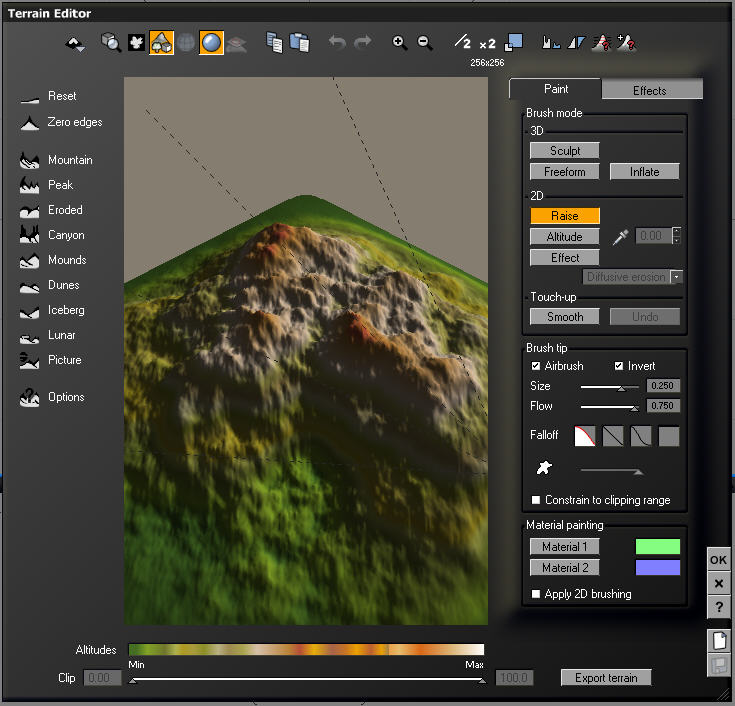Click the green Material 1 color swatch
The height and width of the screenshot is (706, 735).
pos(658,547)
